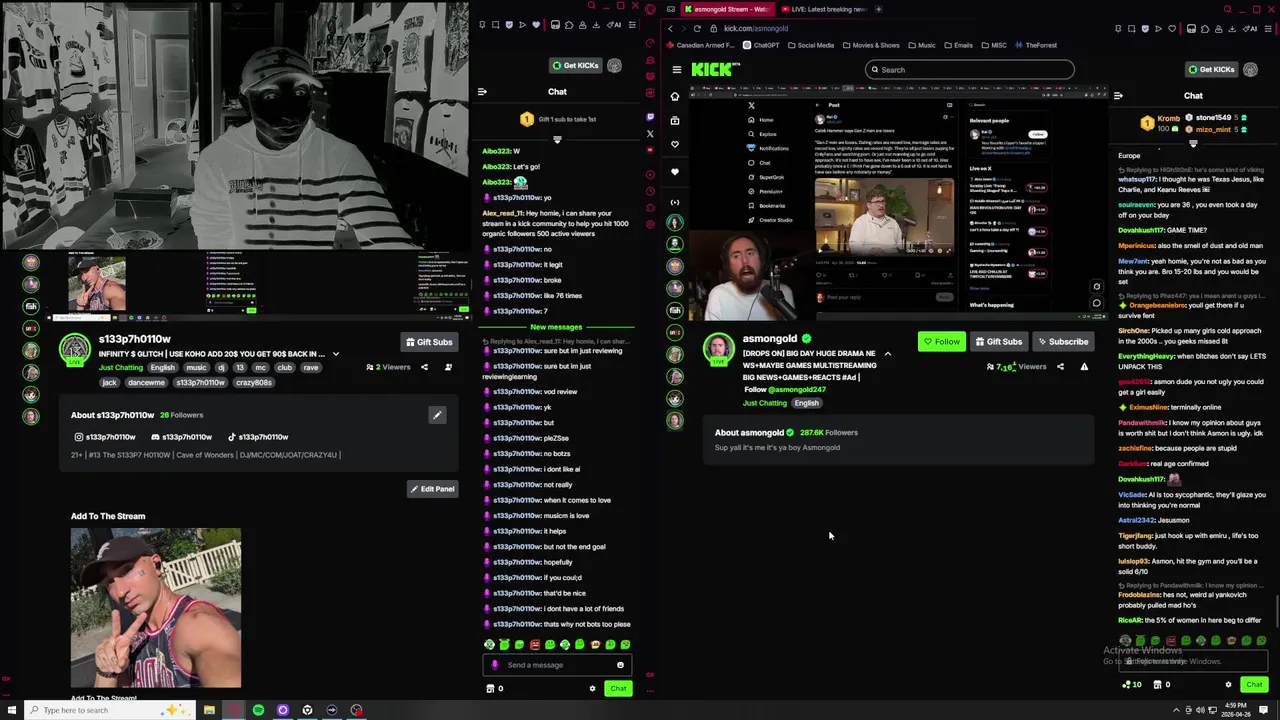Click the user-add icon beside s133p7h0110w viewers
Image resolution: width=1280 pixels, height=720 pixels.
pyautogui.click(x=448, y=367)
